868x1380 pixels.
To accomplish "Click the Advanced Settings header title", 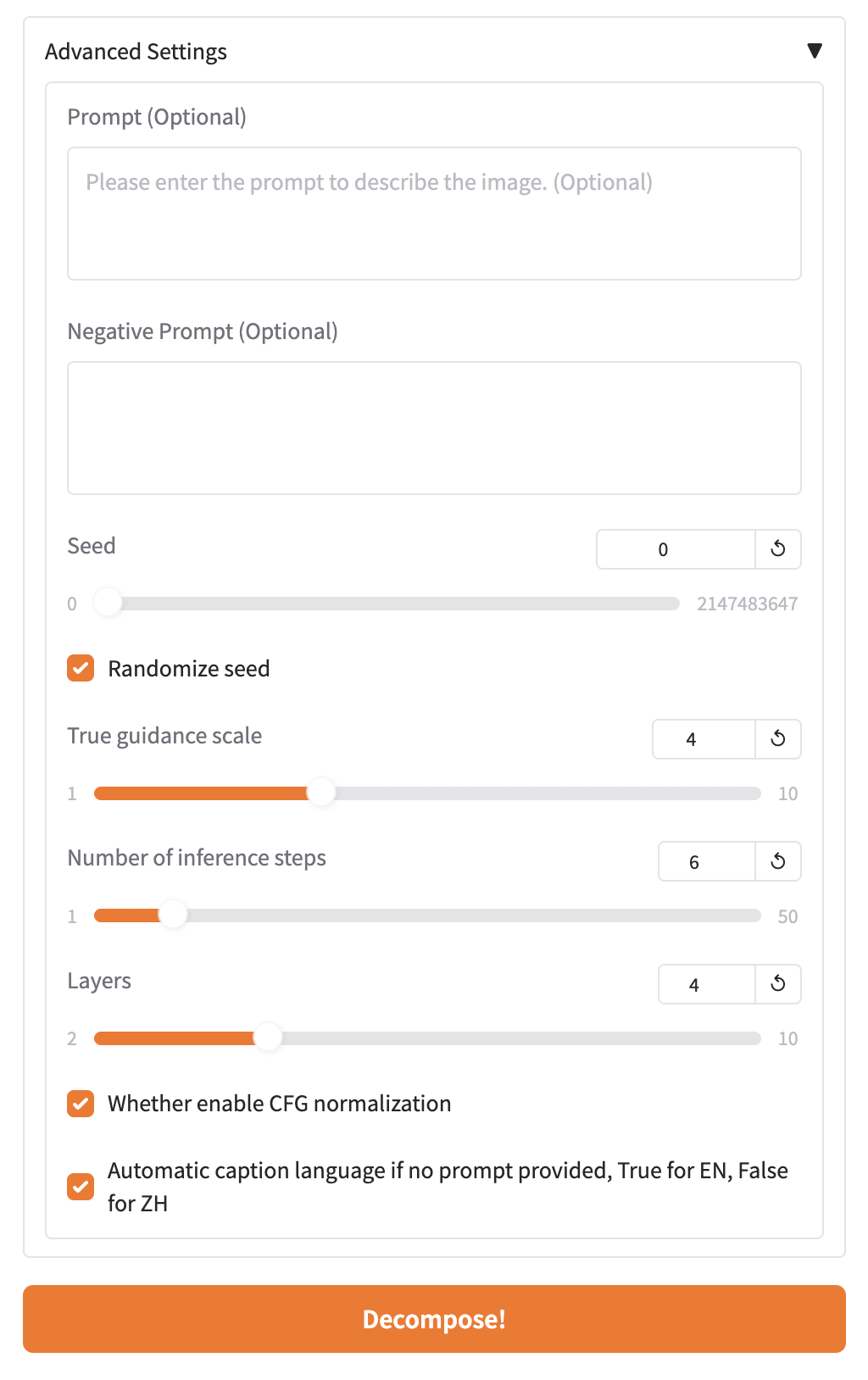I will tap(136, 52).
